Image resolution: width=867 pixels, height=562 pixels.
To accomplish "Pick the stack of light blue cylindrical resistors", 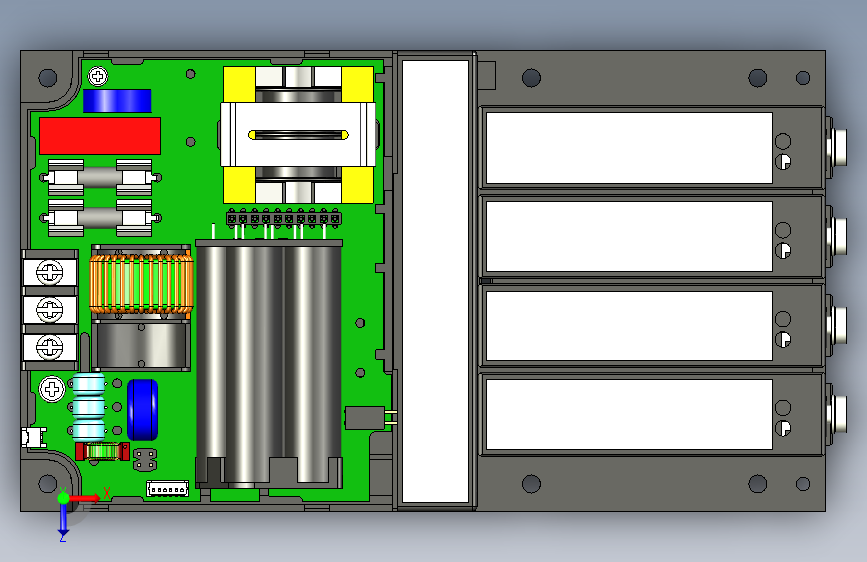I will 88,407.
